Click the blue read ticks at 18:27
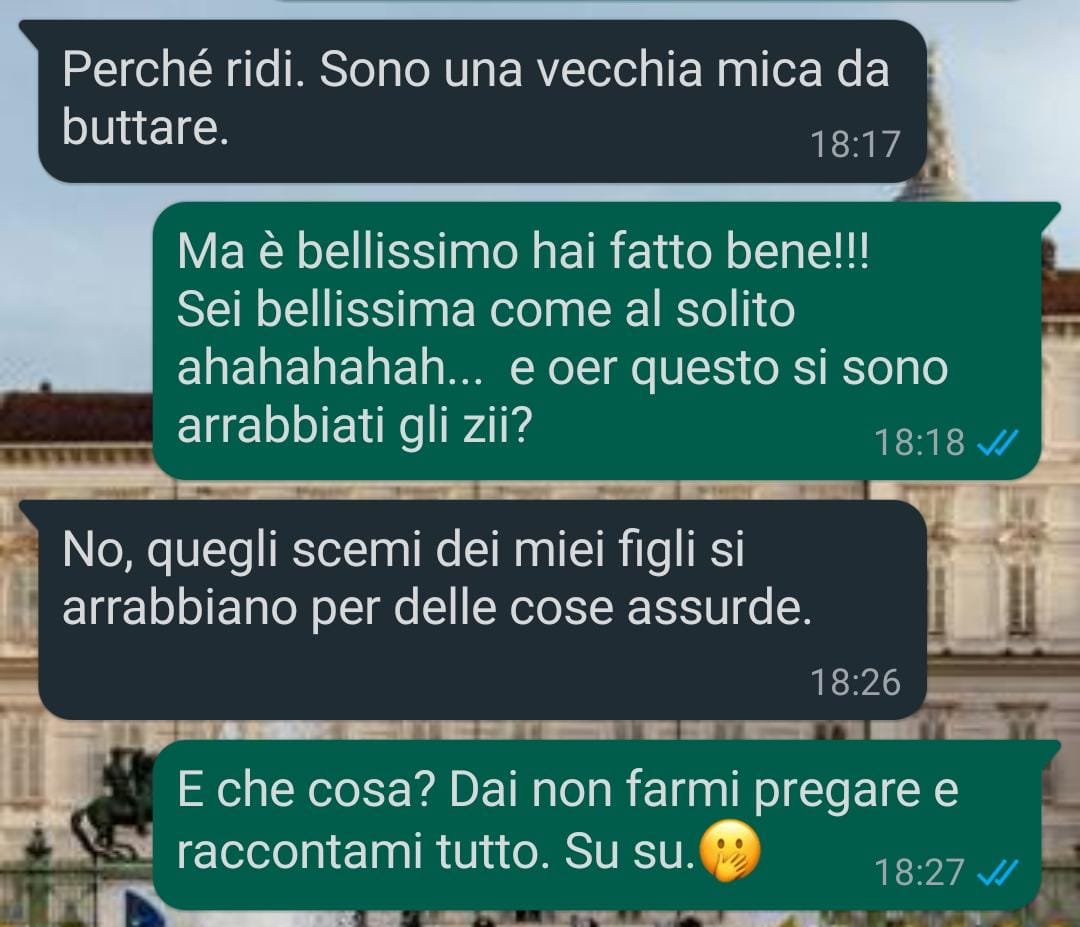The image size is (1080, 927). [998, 873]
